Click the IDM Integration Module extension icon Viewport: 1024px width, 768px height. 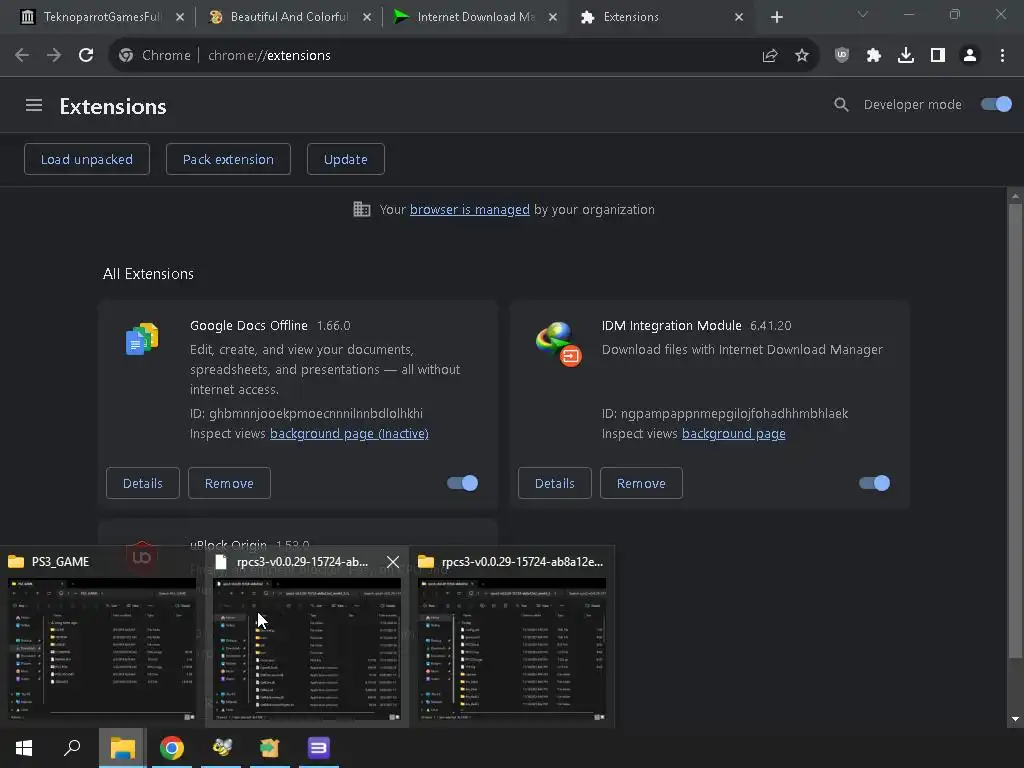point(558,344)
